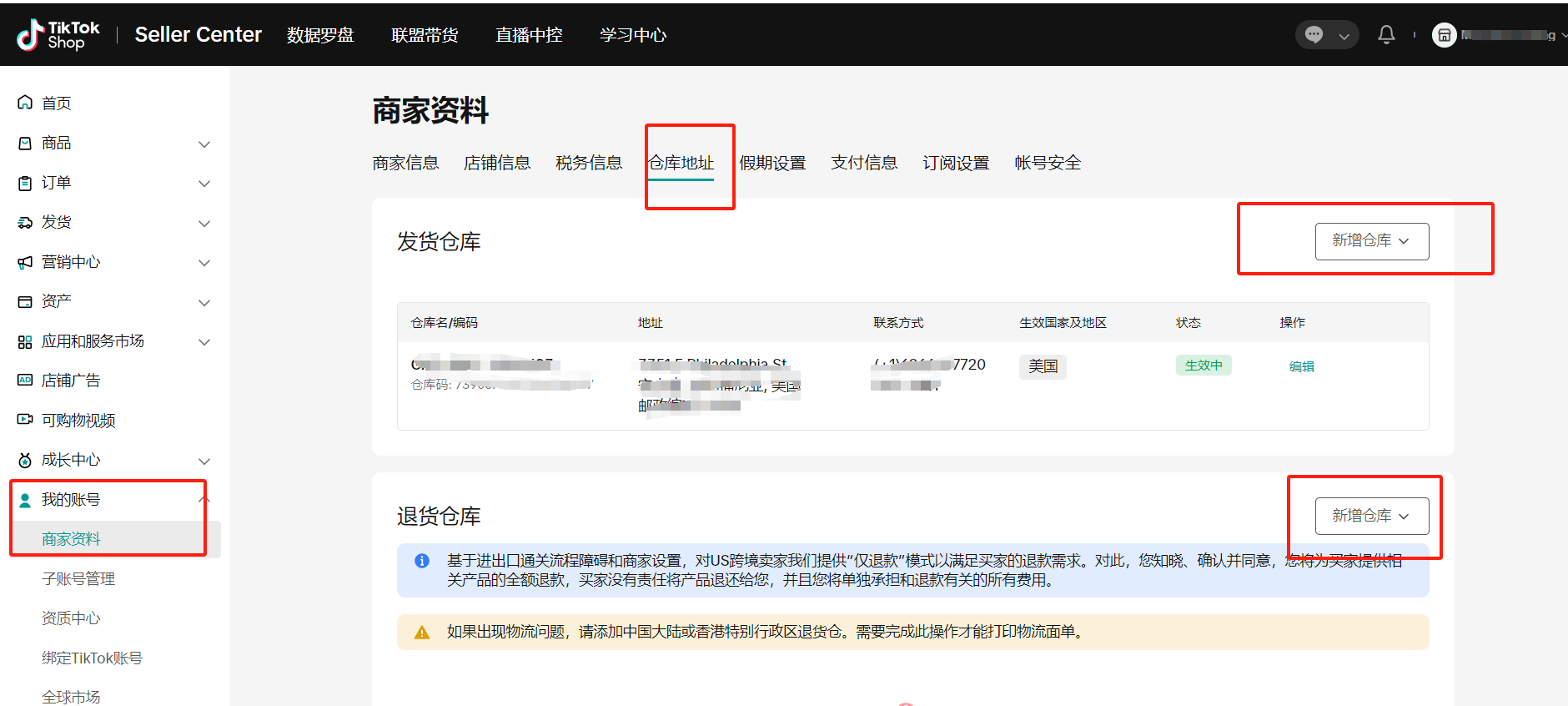Click the 店铺广告 AD icon
Image resolution: width=1568 pixels, height=706 pixels.
(x=25, y=380)
